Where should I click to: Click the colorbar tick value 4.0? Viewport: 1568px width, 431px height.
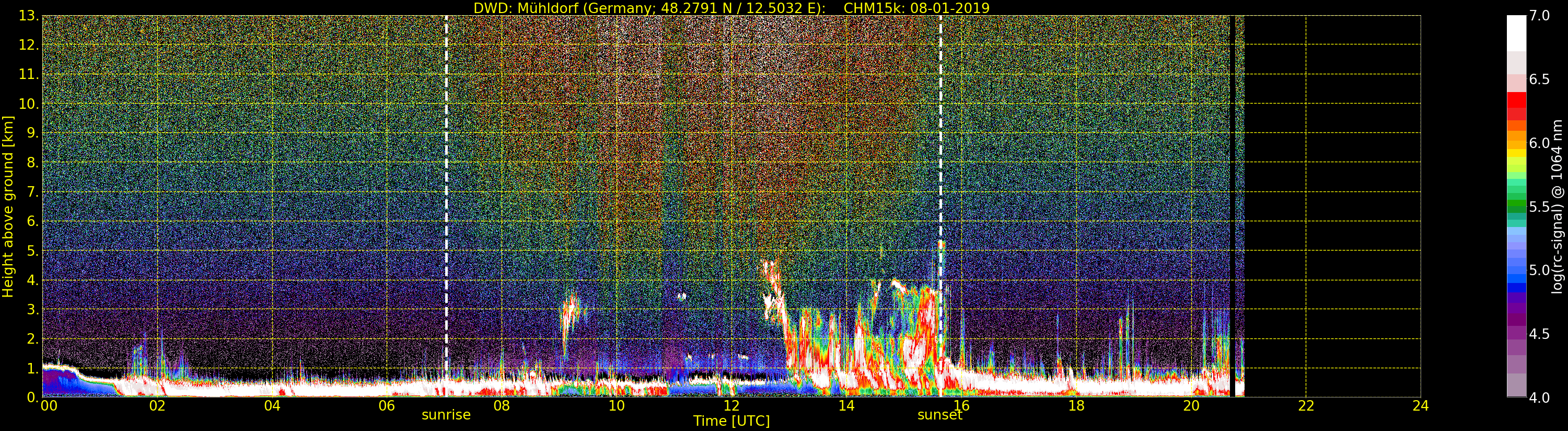pos(1539,398)
